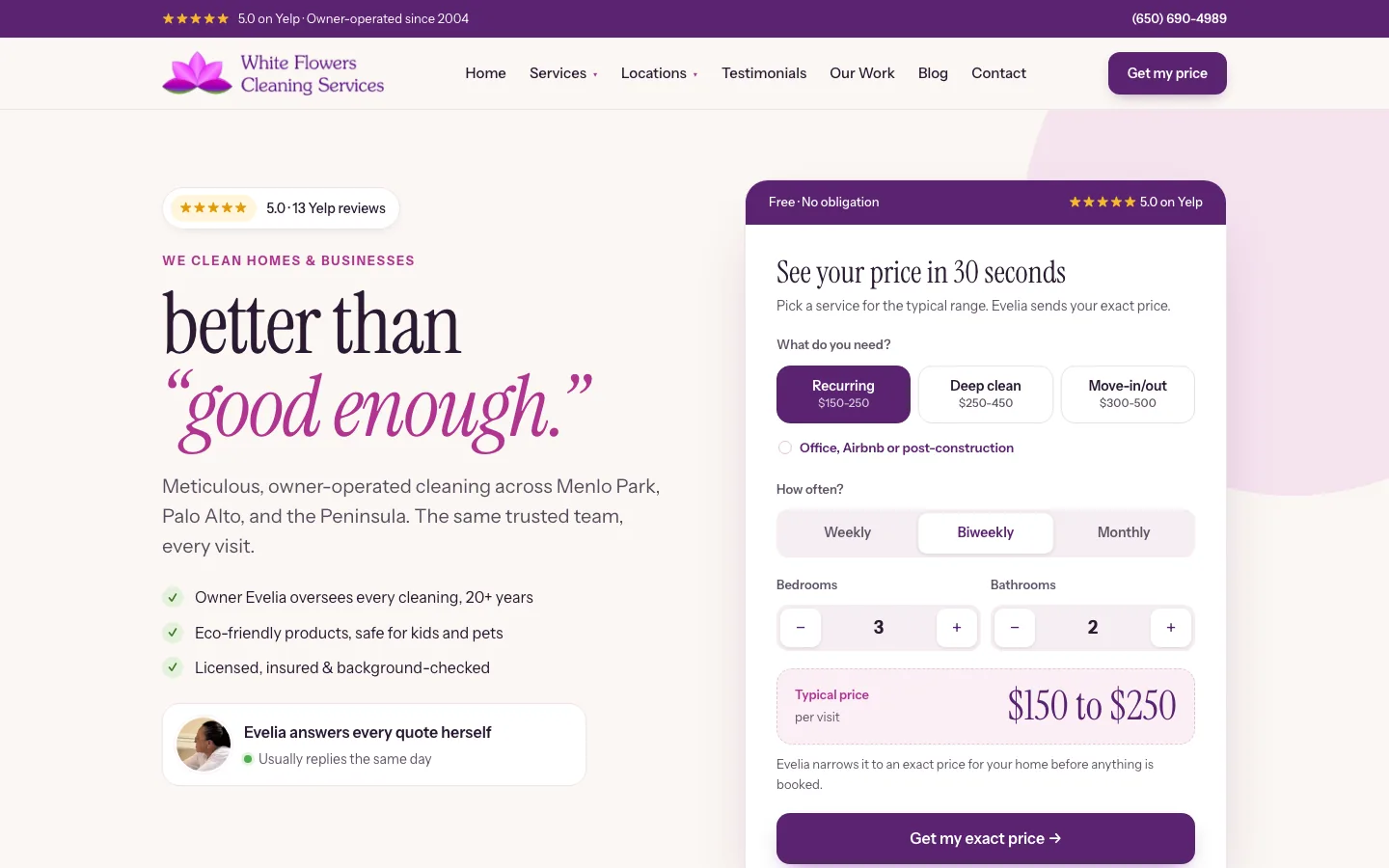The height and width of the screenshot is (868, 1389).
Task: Decrease bathrooms with the minus button
Action: pos(1015,628)
